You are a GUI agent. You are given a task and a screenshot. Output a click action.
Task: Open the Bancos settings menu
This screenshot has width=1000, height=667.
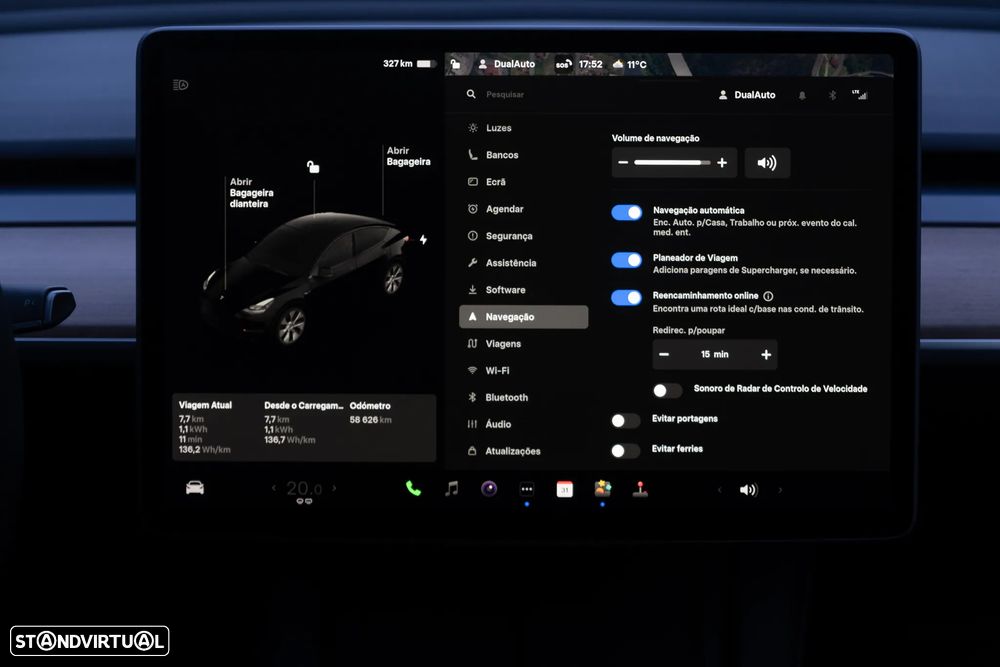[524, 155]
